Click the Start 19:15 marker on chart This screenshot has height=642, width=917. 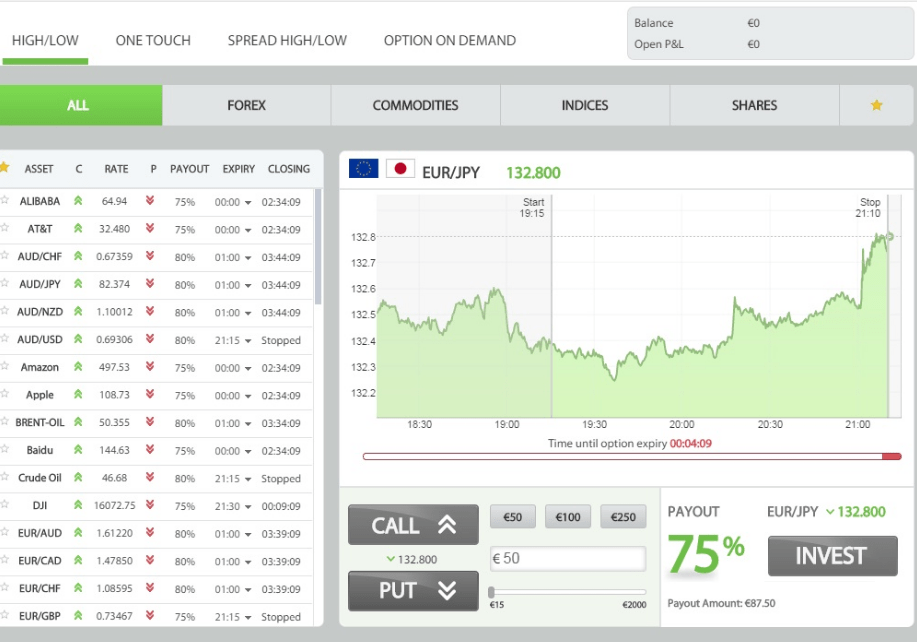coord(533,208)
